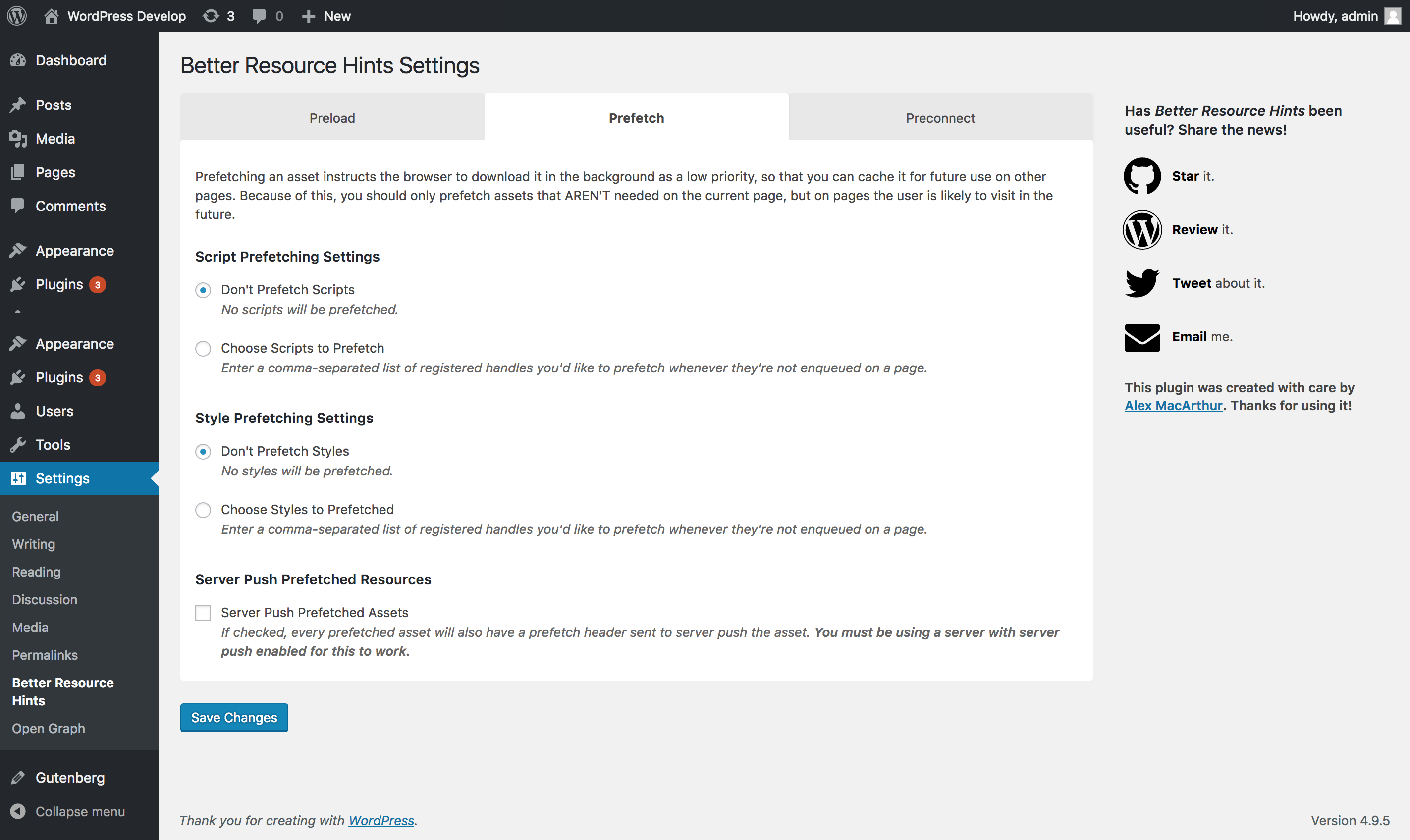Click the Save Changes button
Screen dimensions: 1410x840
[234, 718]
